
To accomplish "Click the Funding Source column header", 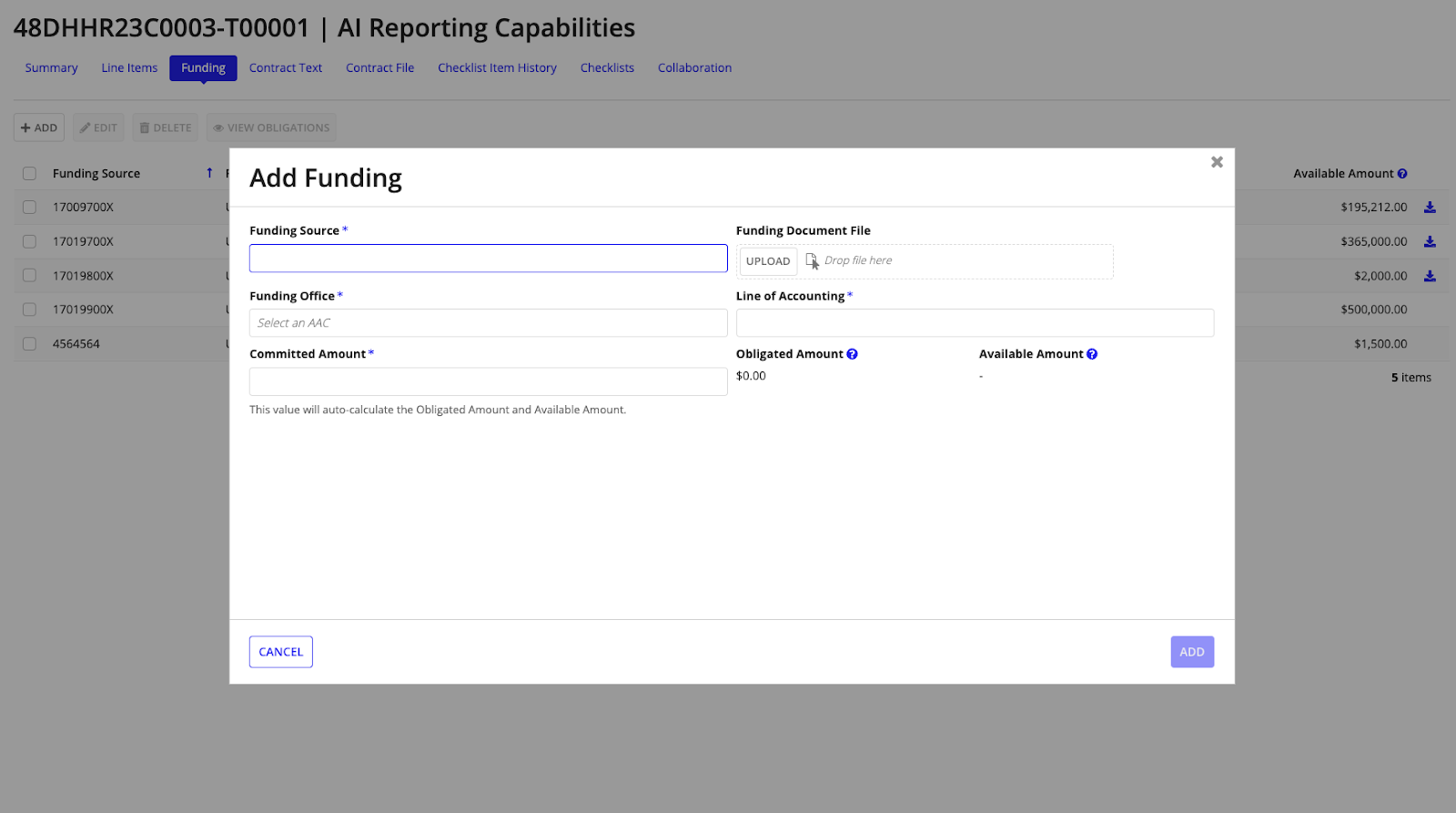I will [96, 174].
